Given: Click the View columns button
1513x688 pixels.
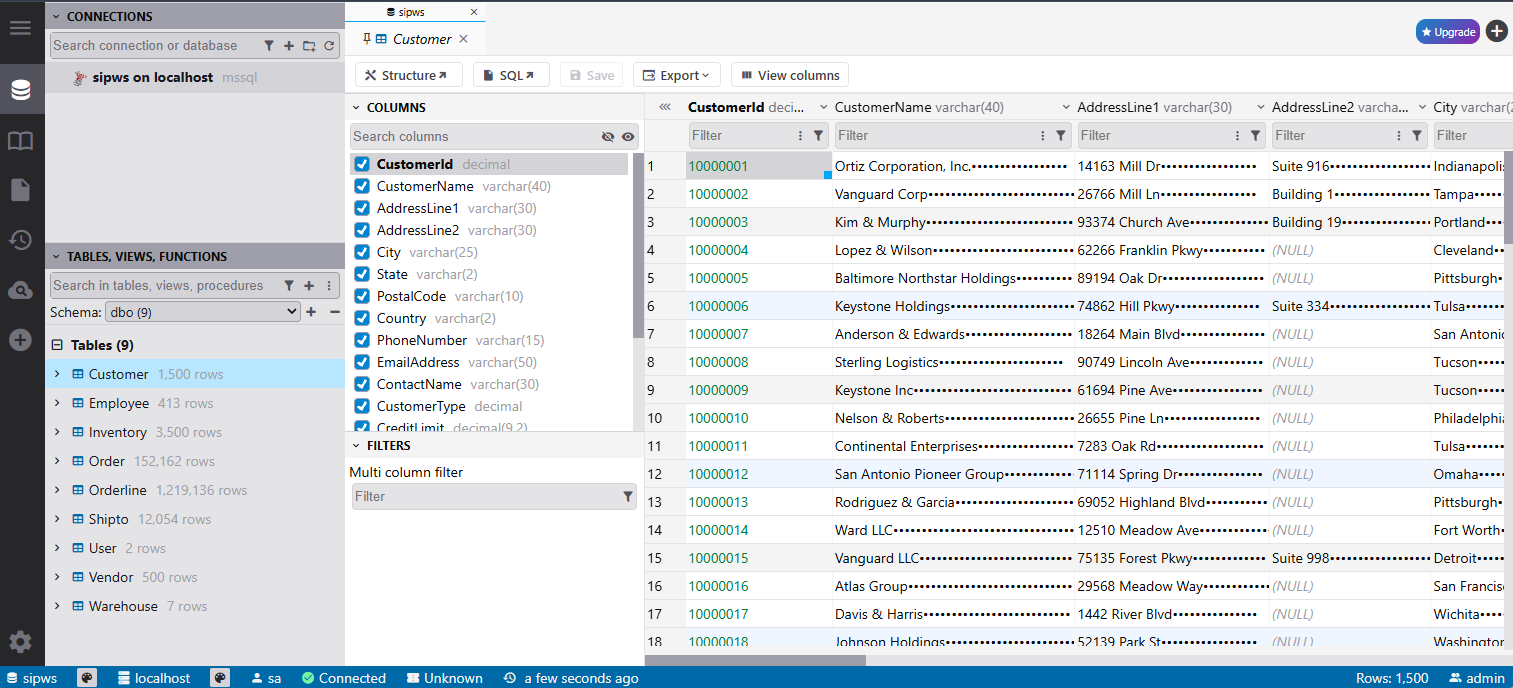Looking at the screenshot, I should click(790, 75).
